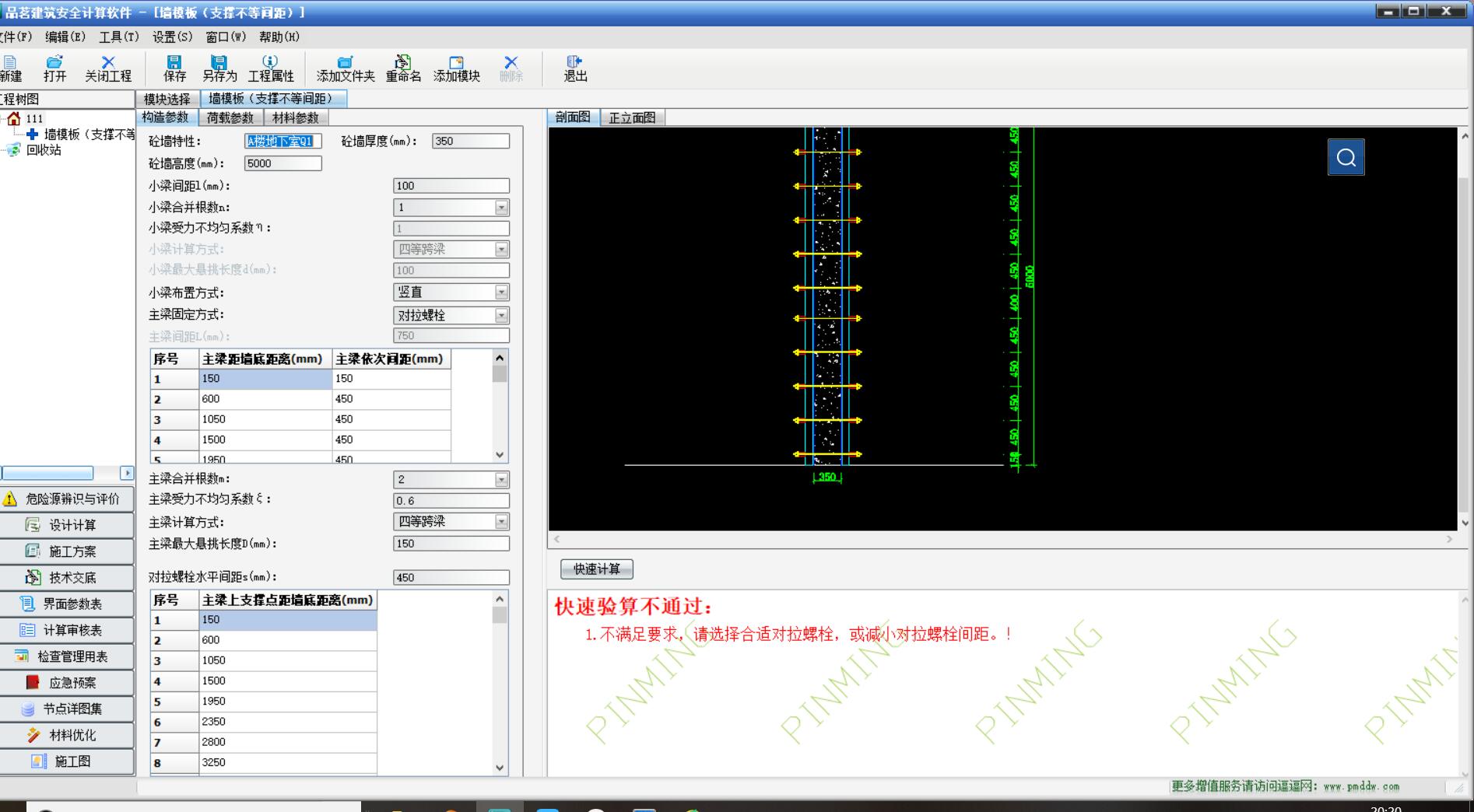Click scroll-down arrow of 主梁依次间距 table
This screenshot has width=1474, height=812.
(500, 455)
